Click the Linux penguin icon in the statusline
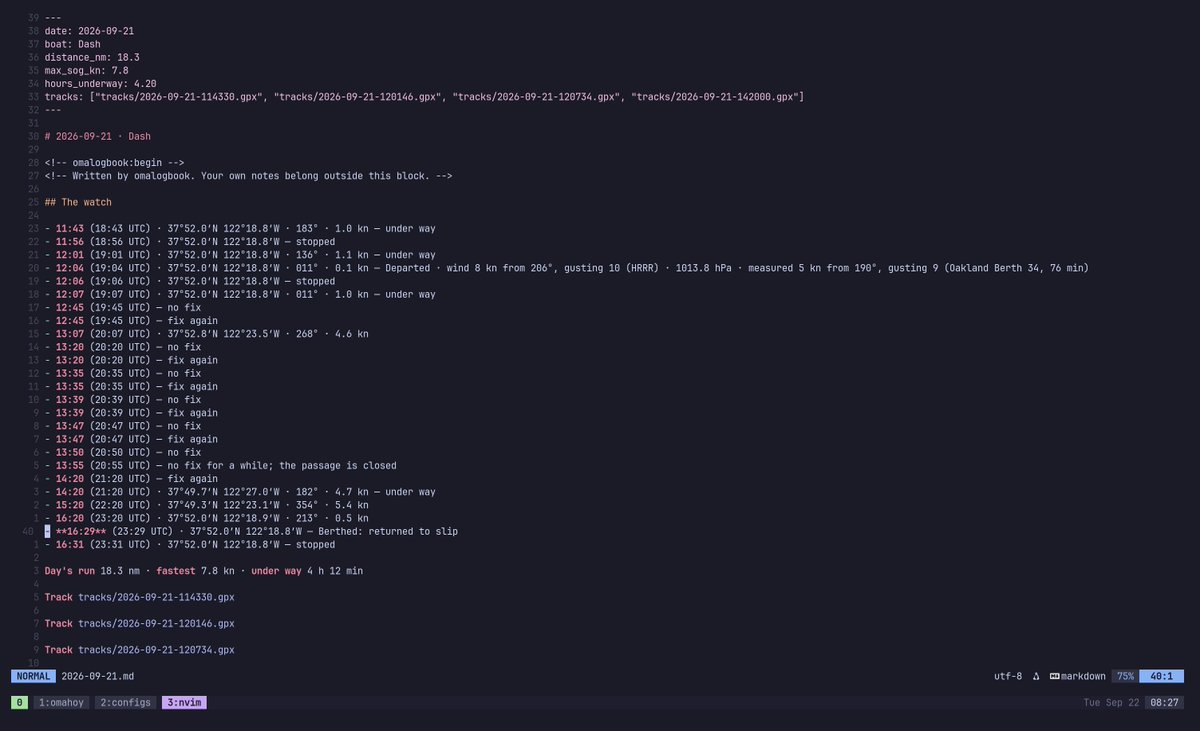1200x731 pixels. [1036, 676]
